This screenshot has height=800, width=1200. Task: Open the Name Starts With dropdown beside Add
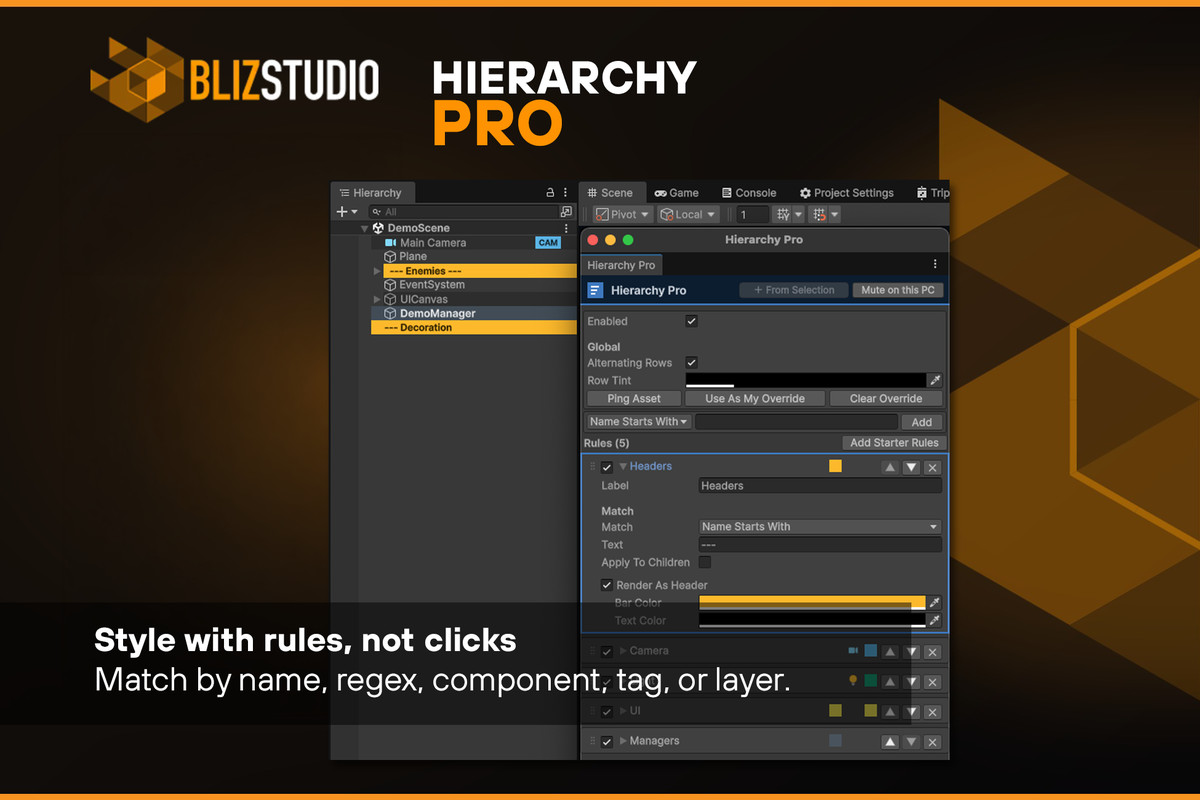[x=638, y=422]
